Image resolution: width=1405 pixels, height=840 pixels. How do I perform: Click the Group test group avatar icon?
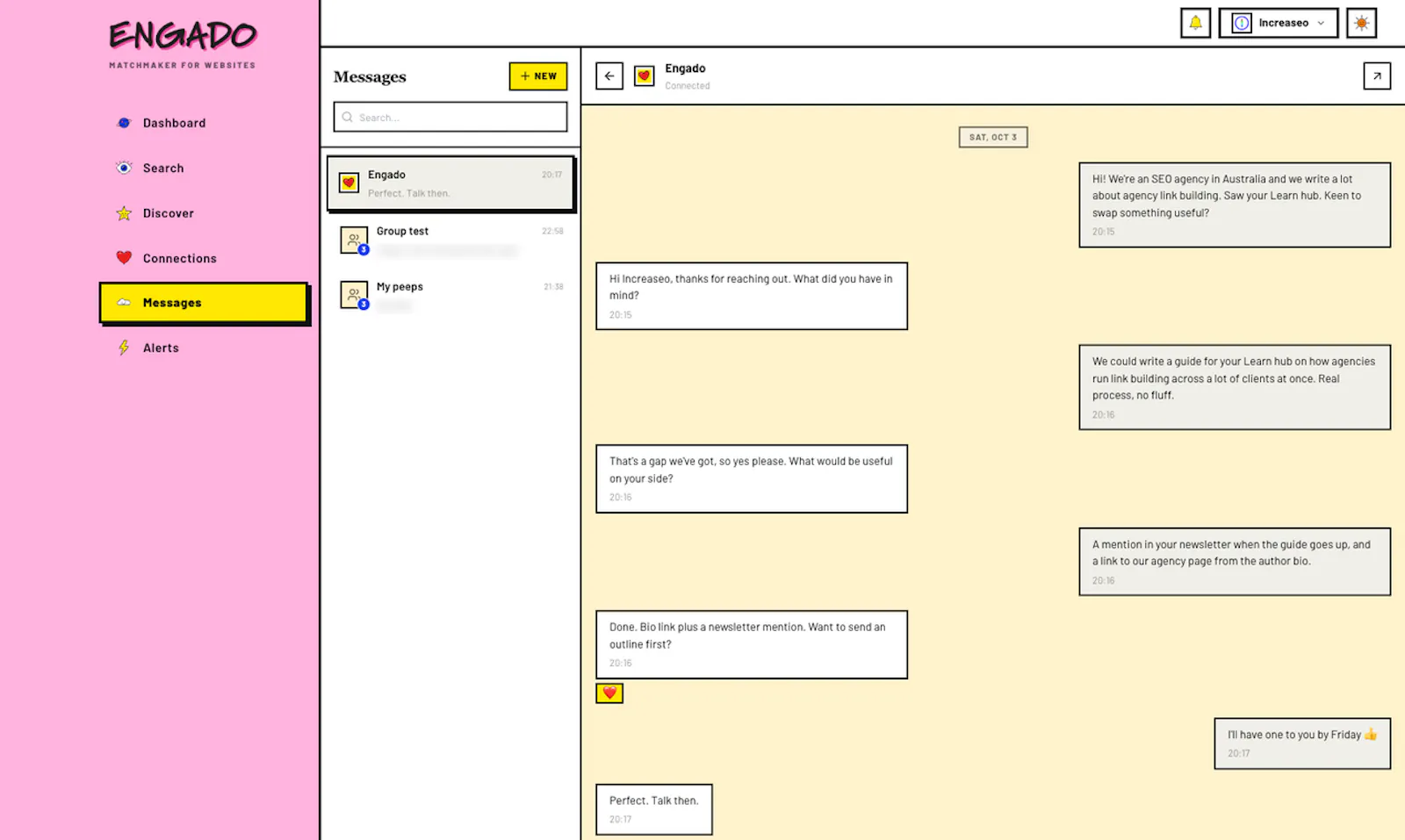pos(354,240)
